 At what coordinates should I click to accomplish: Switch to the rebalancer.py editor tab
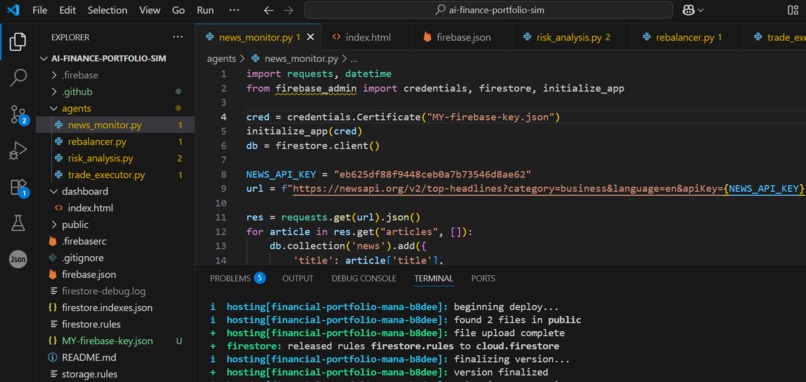click(688, 37)
